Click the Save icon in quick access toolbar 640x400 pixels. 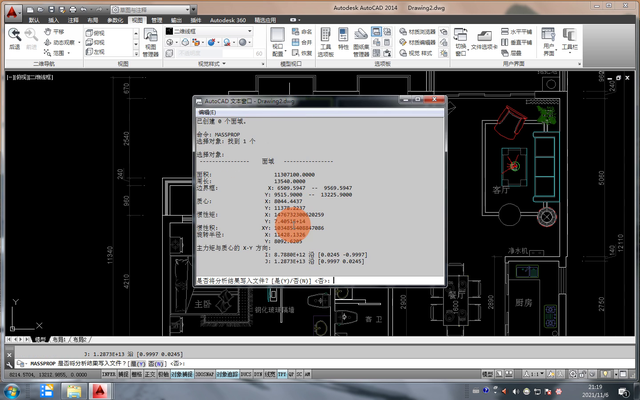click(51, 9)
